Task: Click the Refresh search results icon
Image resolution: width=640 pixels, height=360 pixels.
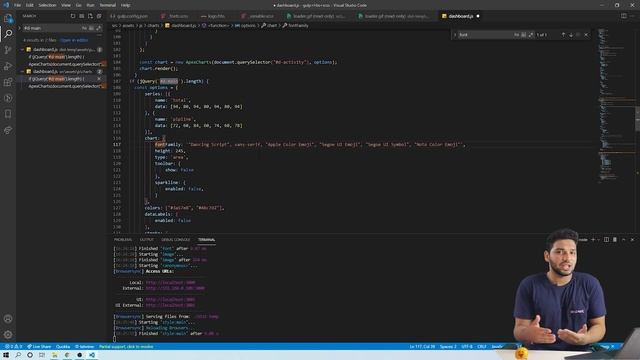Action: pos(73,16)
